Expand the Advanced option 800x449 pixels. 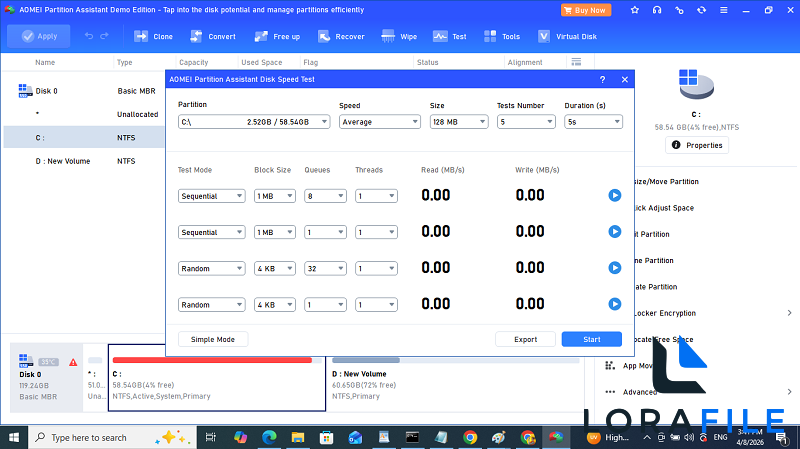coord(789,392)
